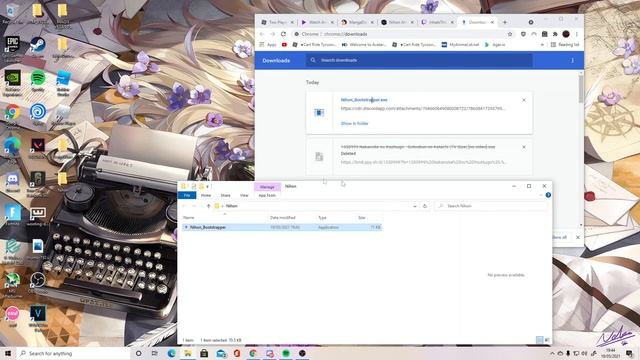Open a new Chrome tab

505,22
